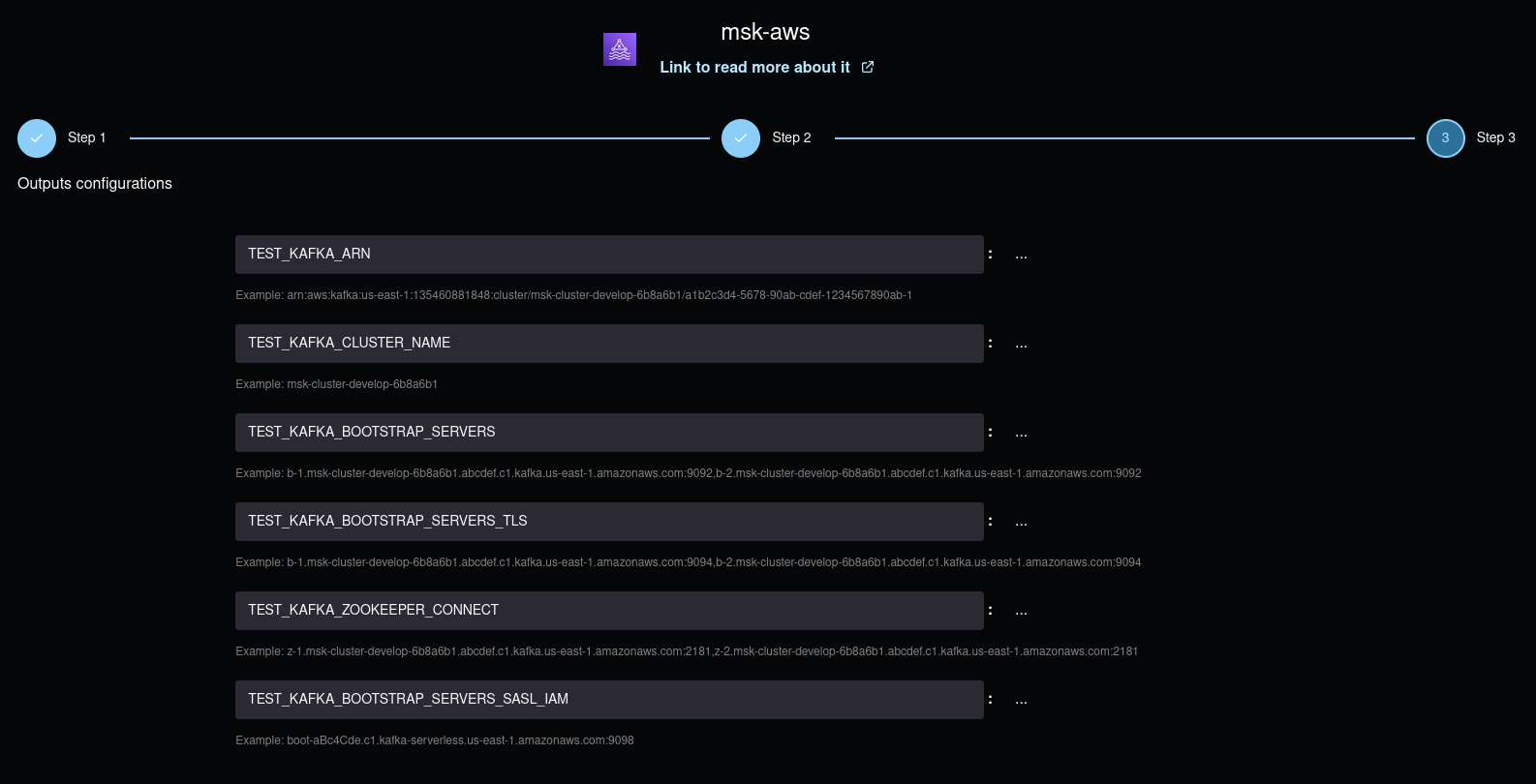Focus the TEST_KAFKA_ZOOKEEPER_CONNECT input field
1536x784 pixels.
(609, 611)
